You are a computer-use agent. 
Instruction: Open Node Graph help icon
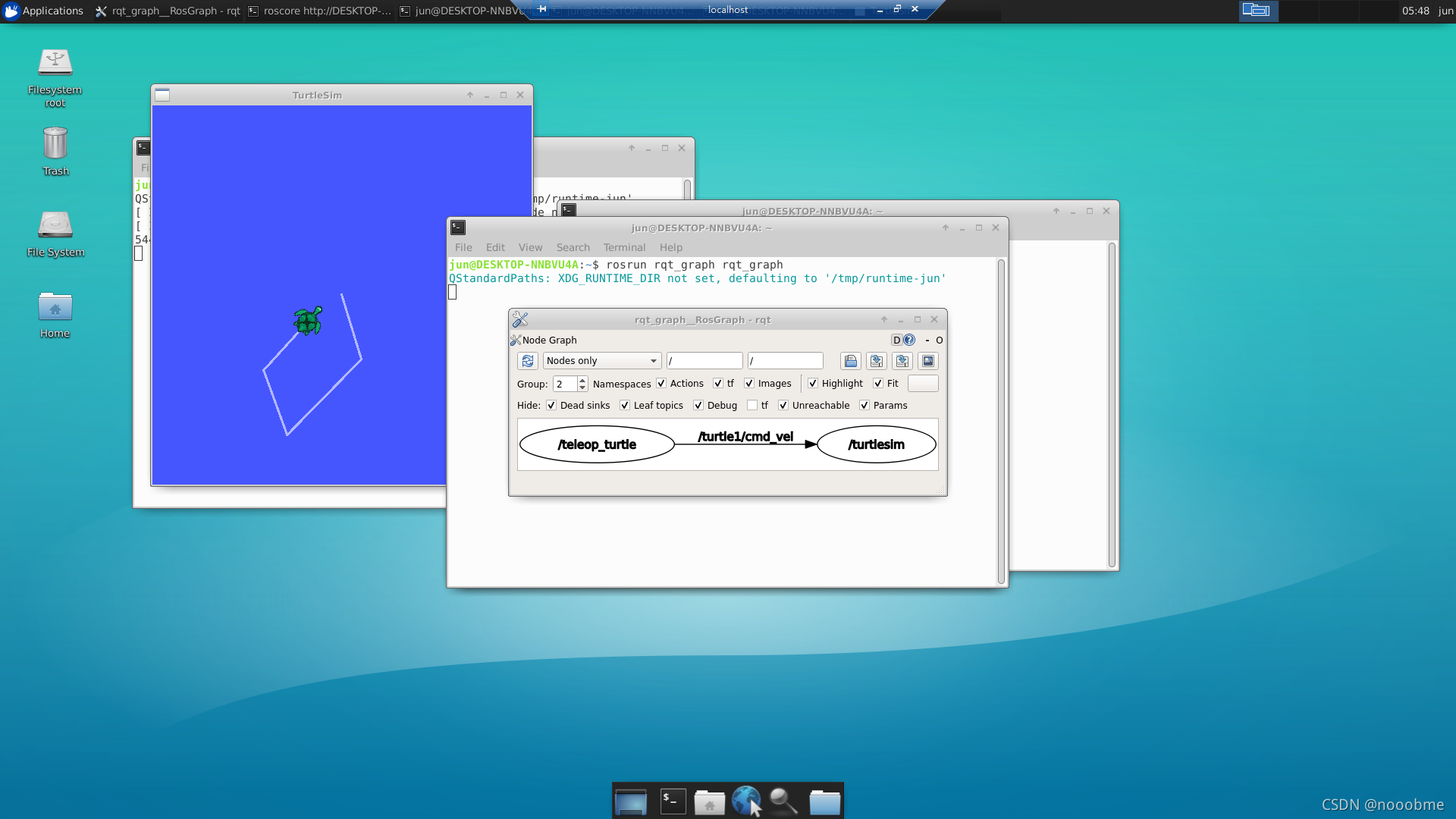tap(909, 340)
